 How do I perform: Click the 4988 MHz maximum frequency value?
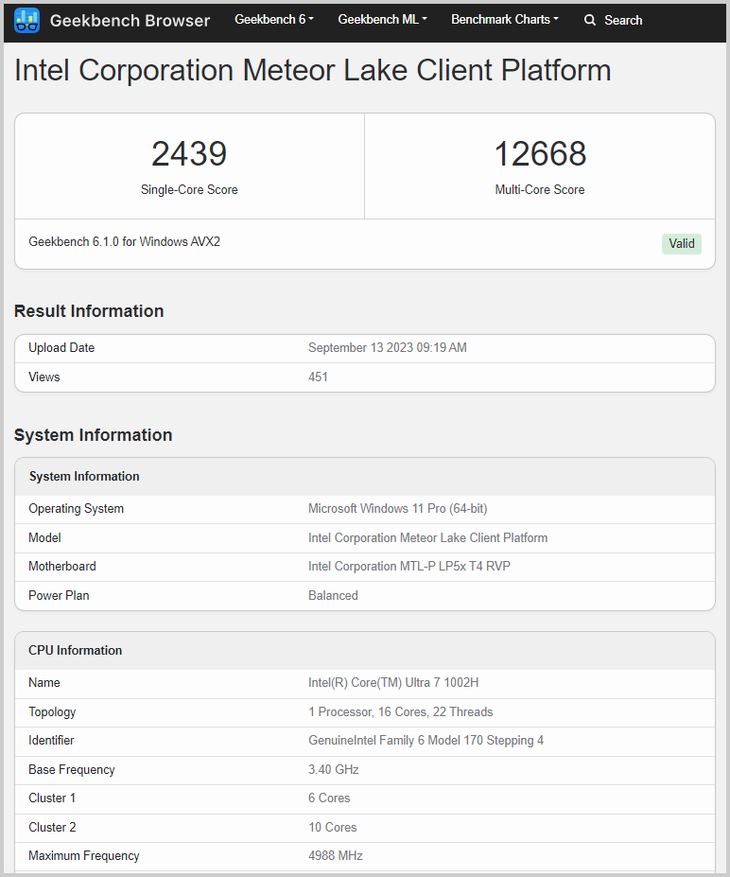[335, 856]
